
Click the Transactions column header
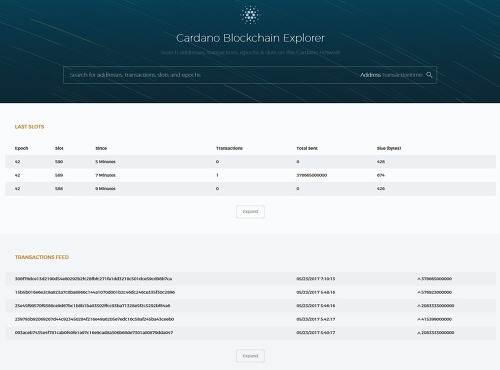coord(229,148)
